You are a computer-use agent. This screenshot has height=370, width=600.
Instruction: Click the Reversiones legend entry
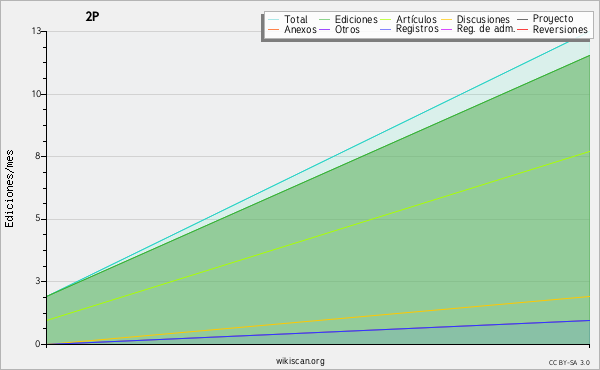tap(553, 29)
